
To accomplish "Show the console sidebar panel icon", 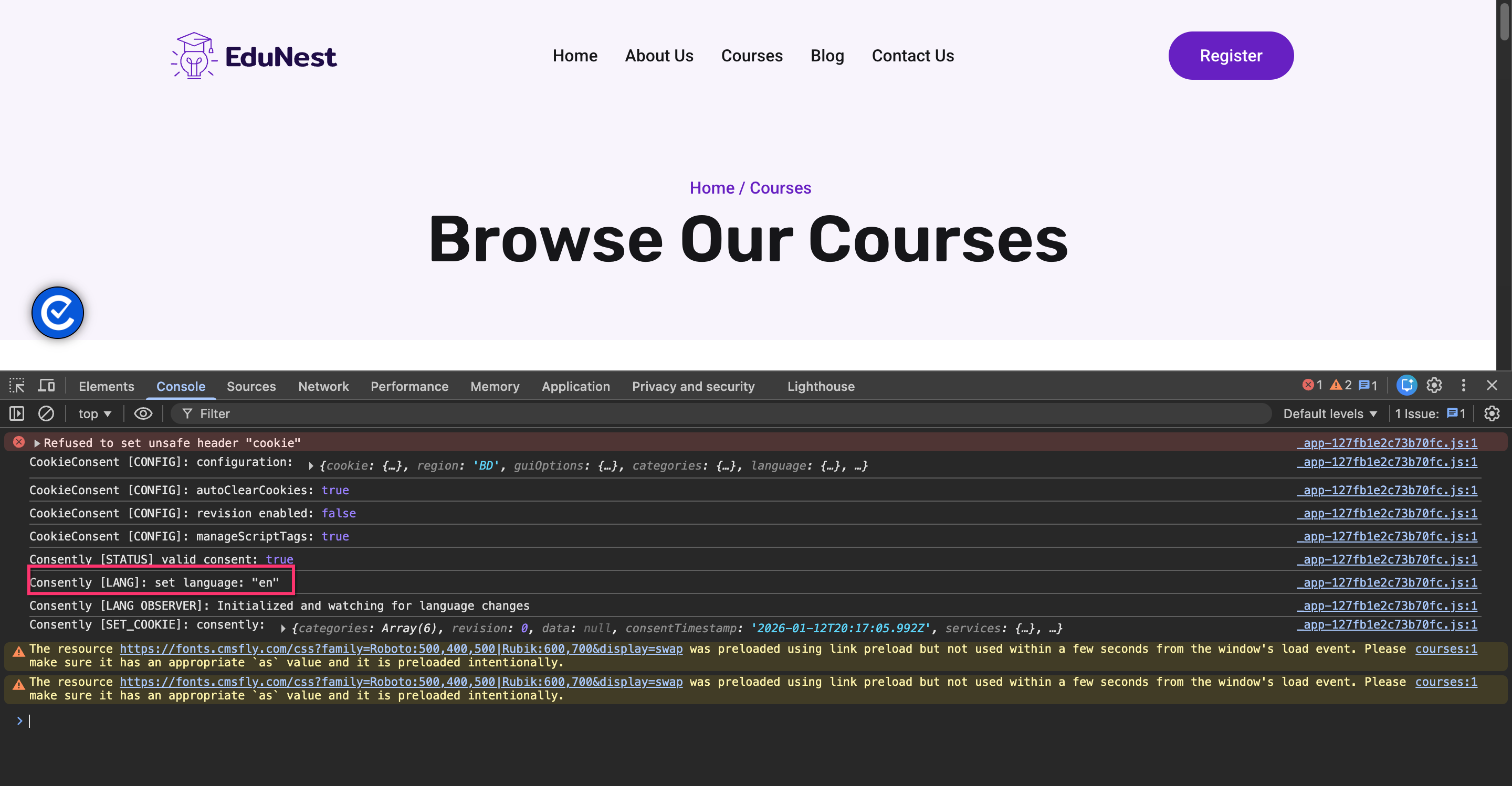I will (17, 413).
